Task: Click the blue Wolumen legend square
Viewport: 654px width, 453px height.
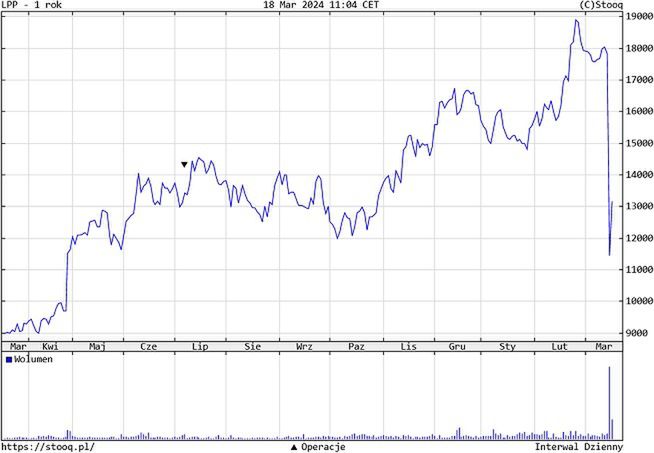Action: point(9,360)
